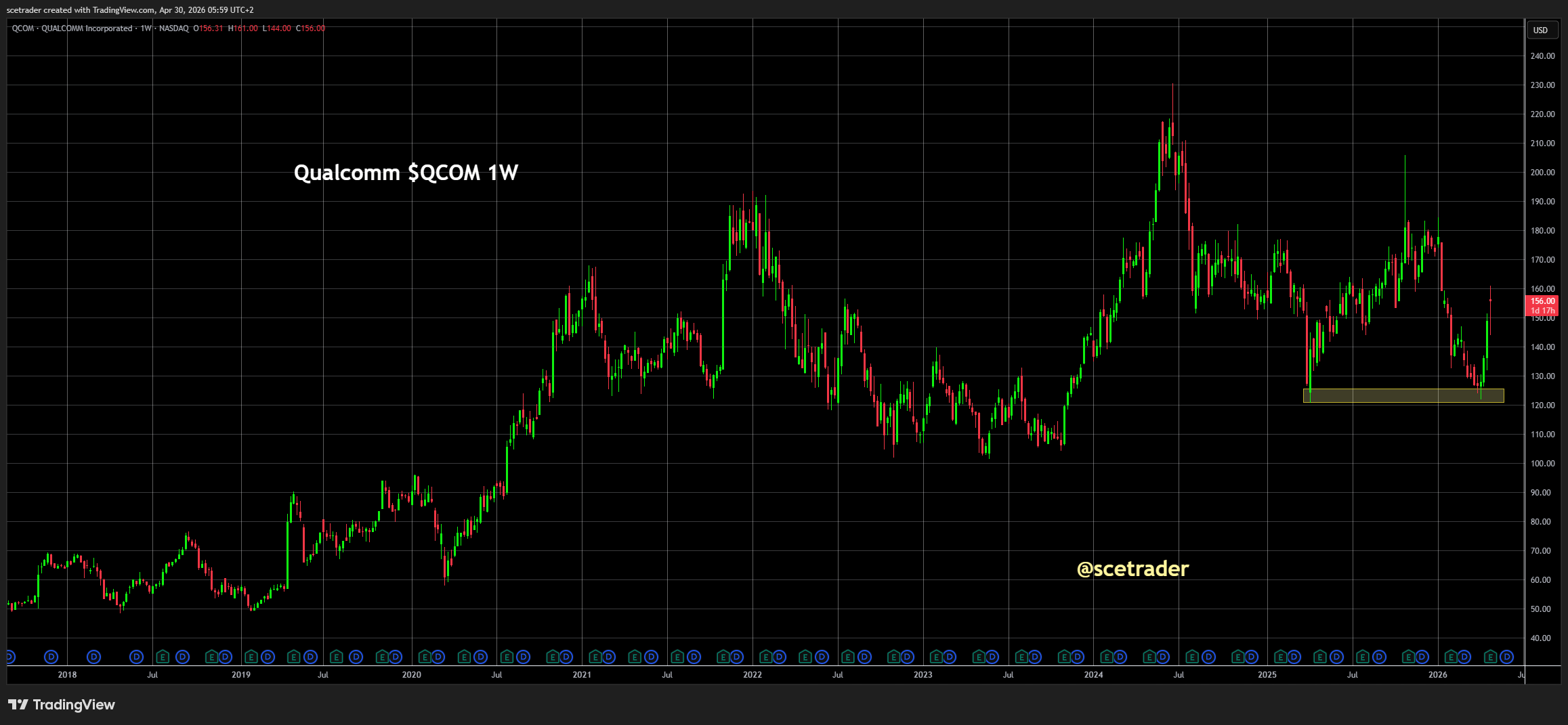Screen dimensions: 1568x725
Task: Open the first earnings marker after the 2023 gridline
Action: [937, 657]
